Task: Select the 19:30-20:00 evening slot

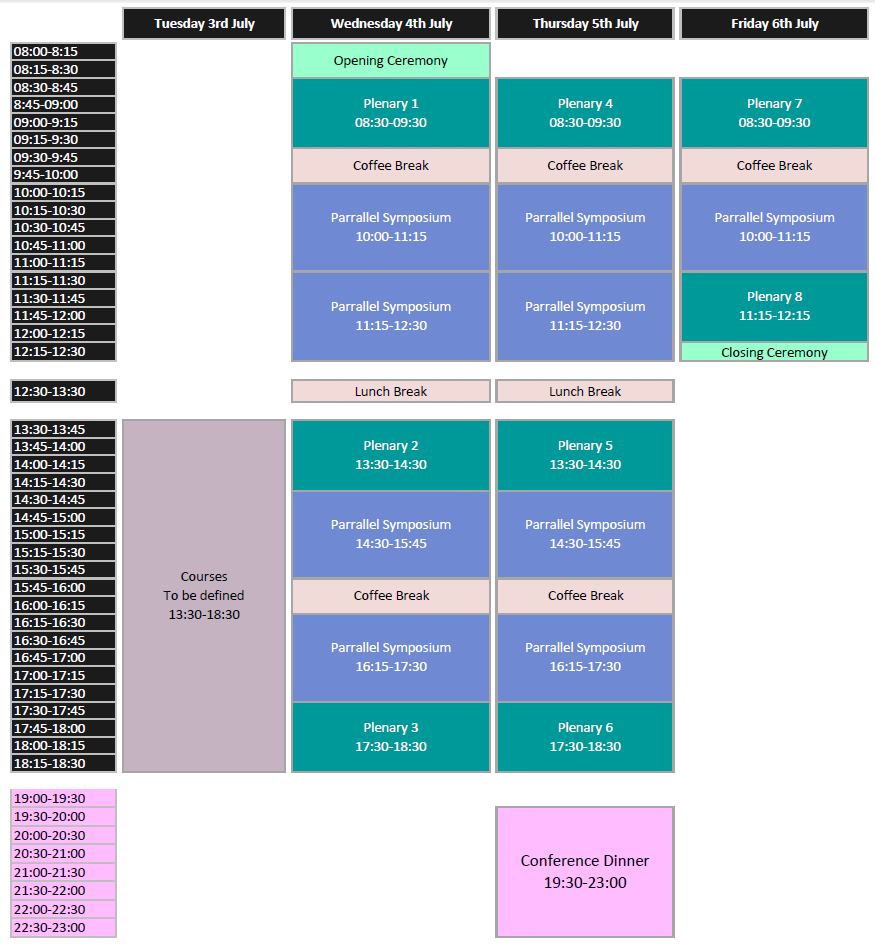Action: [63, 817]
